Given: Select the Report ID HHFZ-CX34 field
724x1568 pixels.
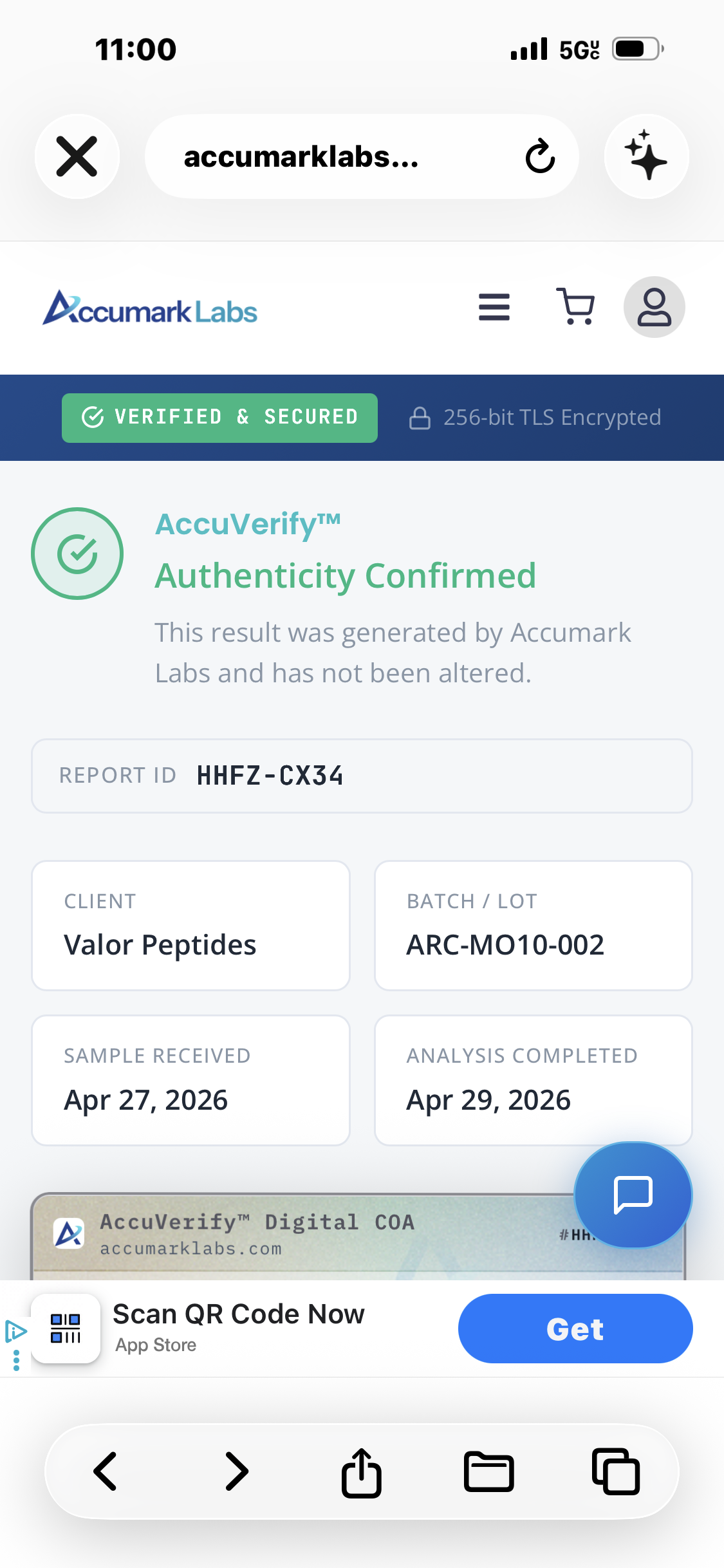Looking at the screenshot, I should tap(362, 776).
